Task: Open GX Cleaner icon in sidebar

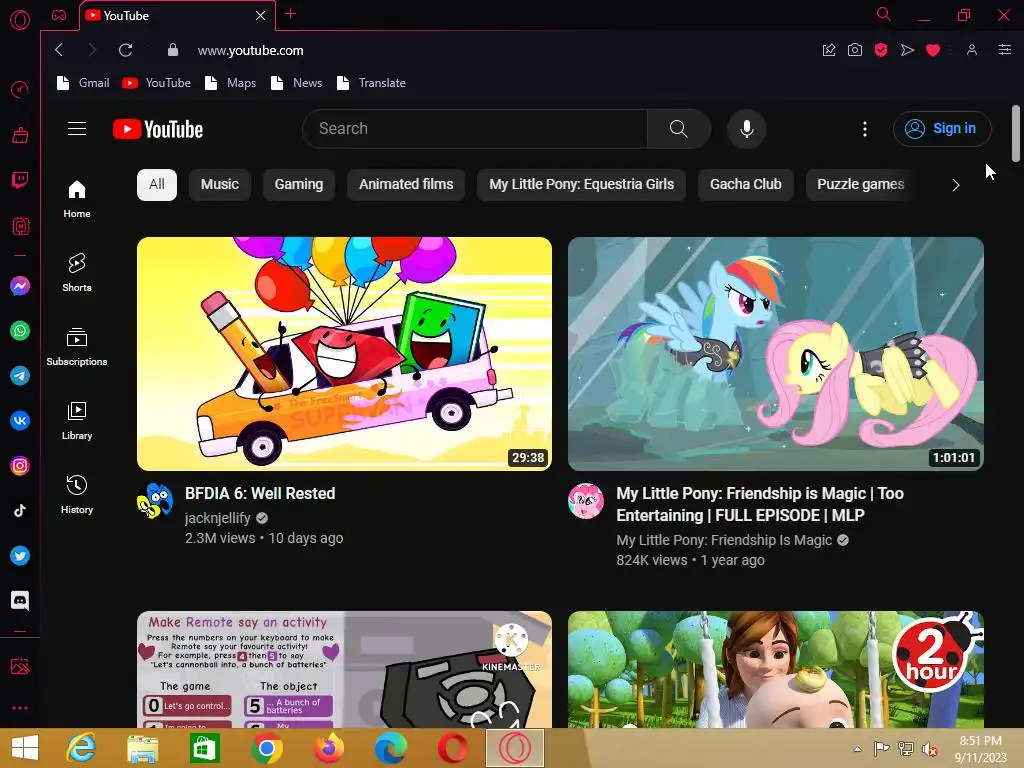Action: pos(20,135)
